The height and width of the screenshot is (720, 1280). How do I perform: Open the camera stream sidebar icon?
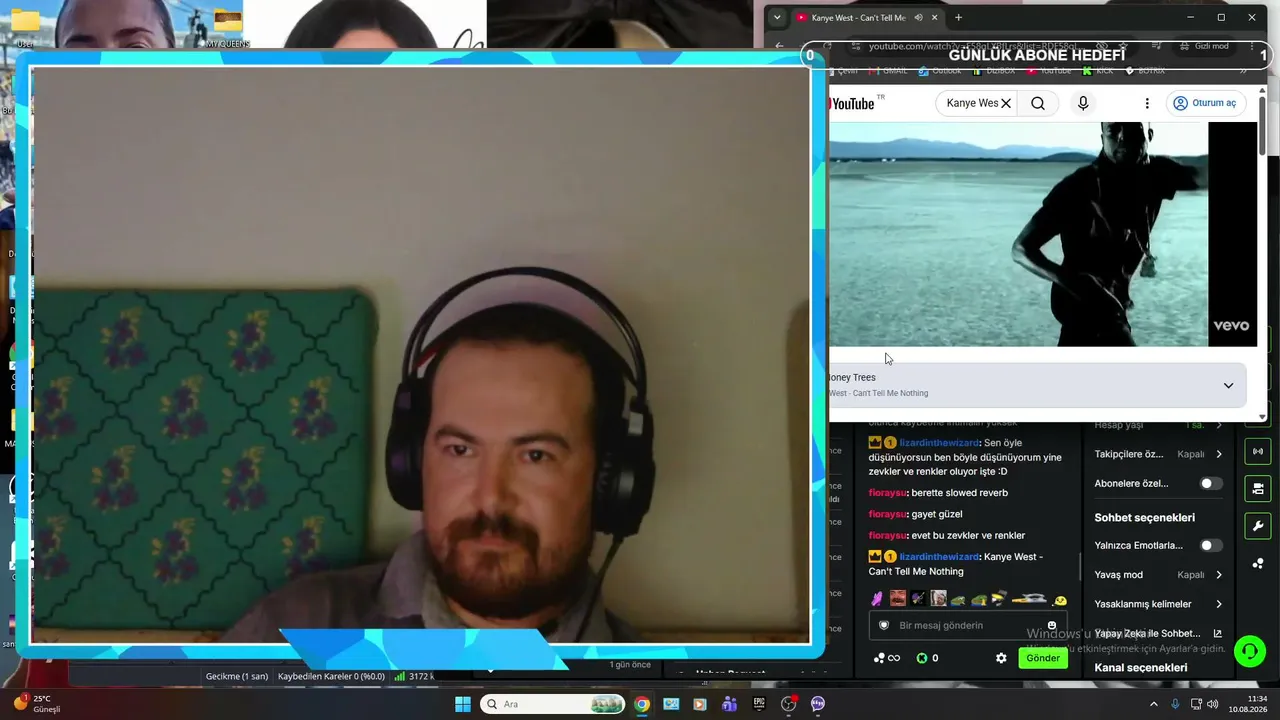click(1257, 488)
